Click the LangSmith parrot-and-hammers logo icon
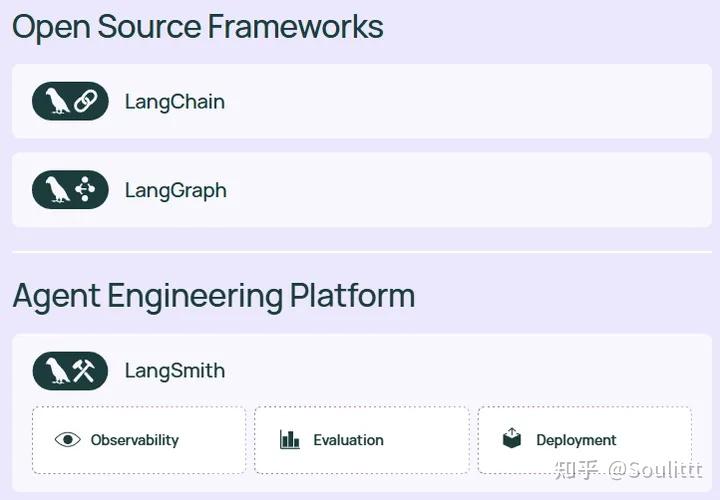The width and height of the screenshot is (720, 500). [x=70, y=371]
